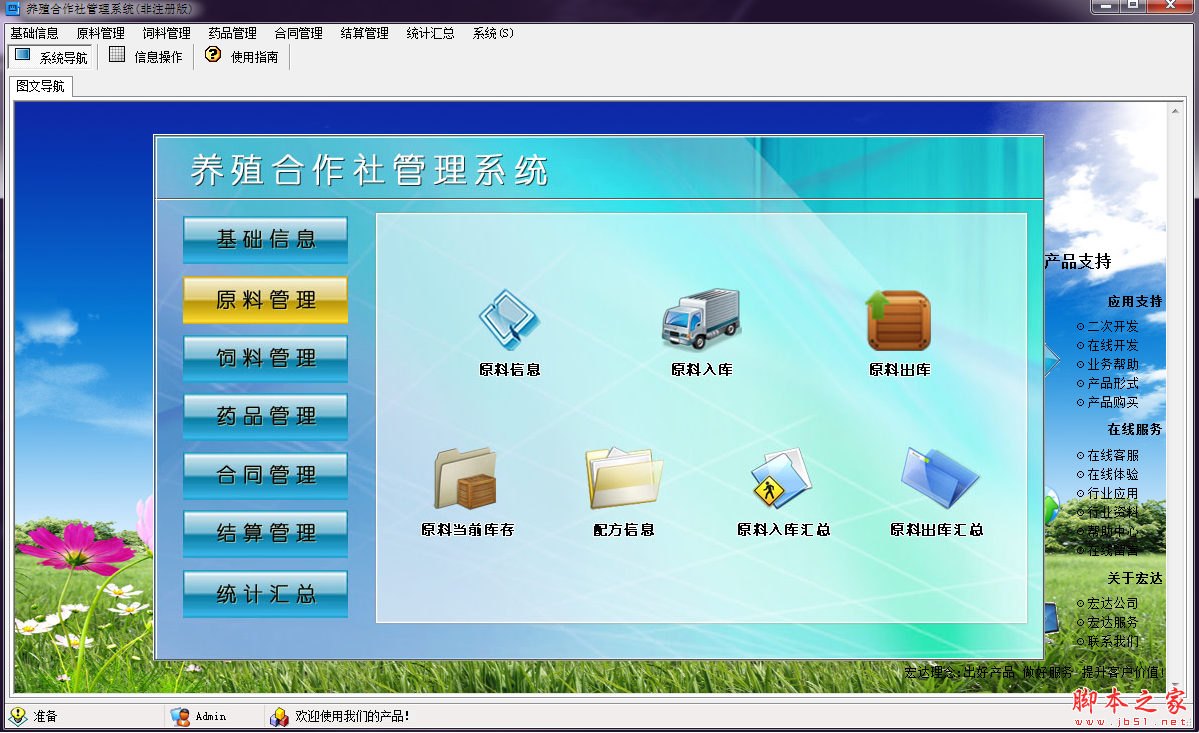Open the 统计汇总 menu

[x=431, y=34]
